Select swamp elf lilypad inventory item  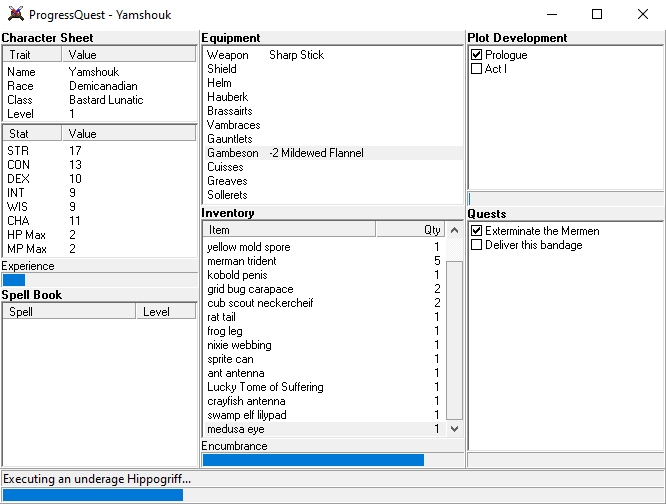[325, 415]
